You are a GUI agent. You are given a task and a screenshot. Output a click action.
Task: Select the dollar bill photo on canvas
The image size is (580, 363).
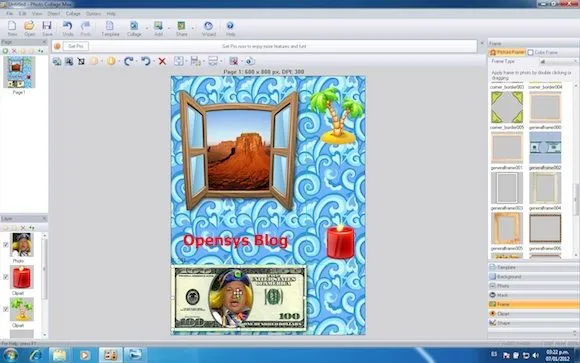(239, 298)
